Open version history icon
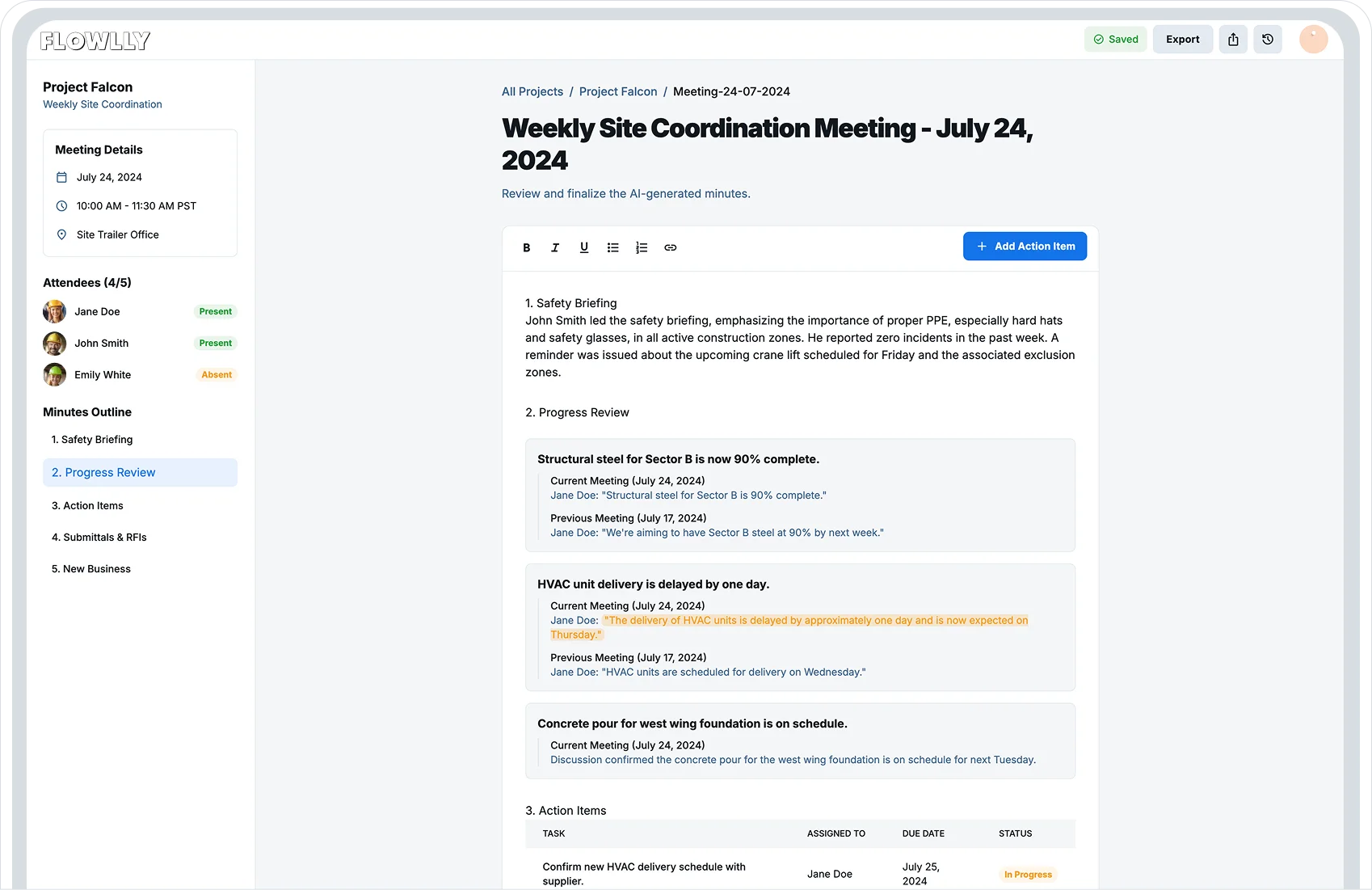The width and height of the screenshot is (1372, 890). click(1268, 40)
